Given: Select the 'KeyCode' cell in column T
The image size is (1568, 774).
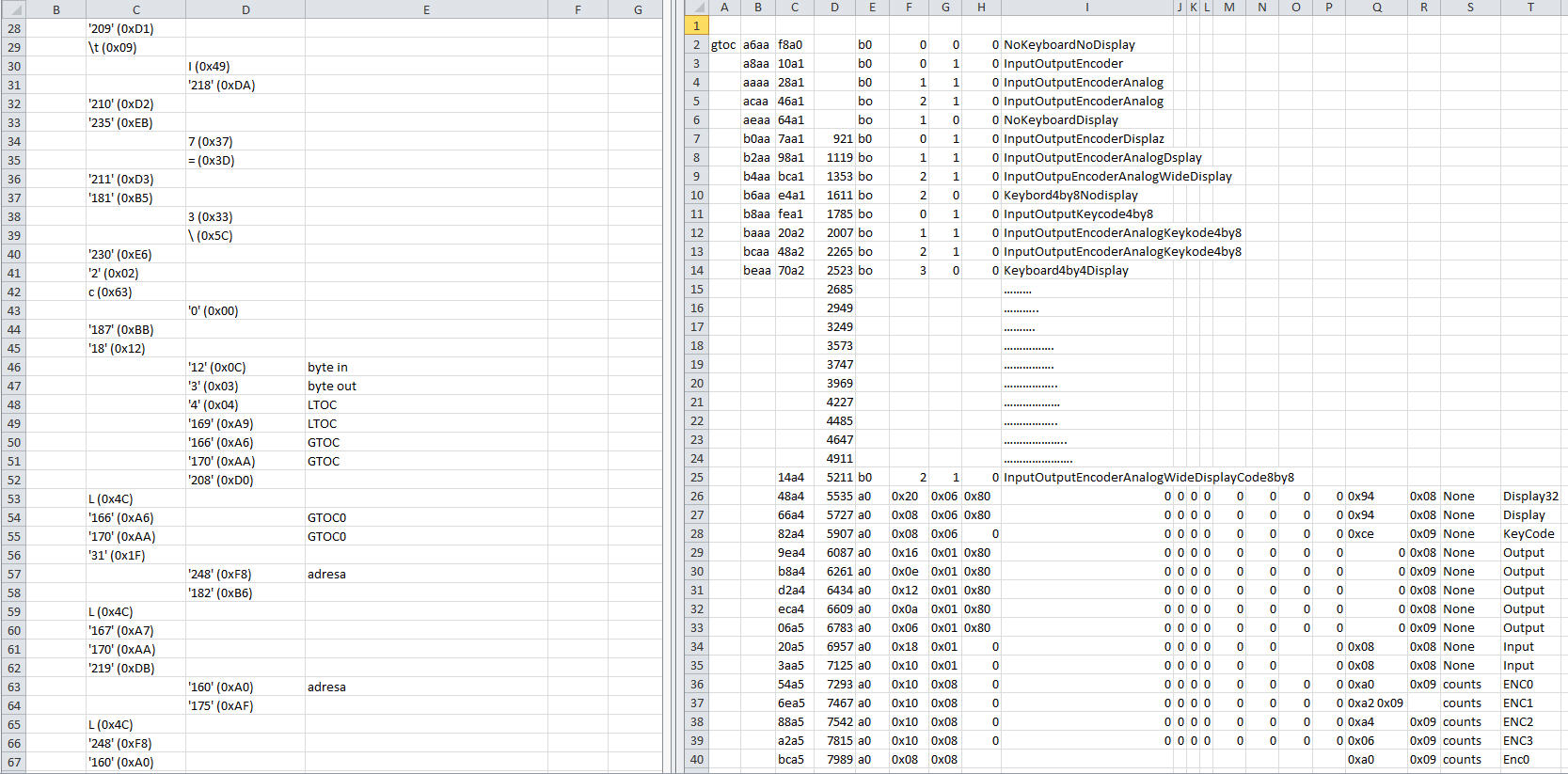Looking at the screenshot, I should click(1528, 534).
